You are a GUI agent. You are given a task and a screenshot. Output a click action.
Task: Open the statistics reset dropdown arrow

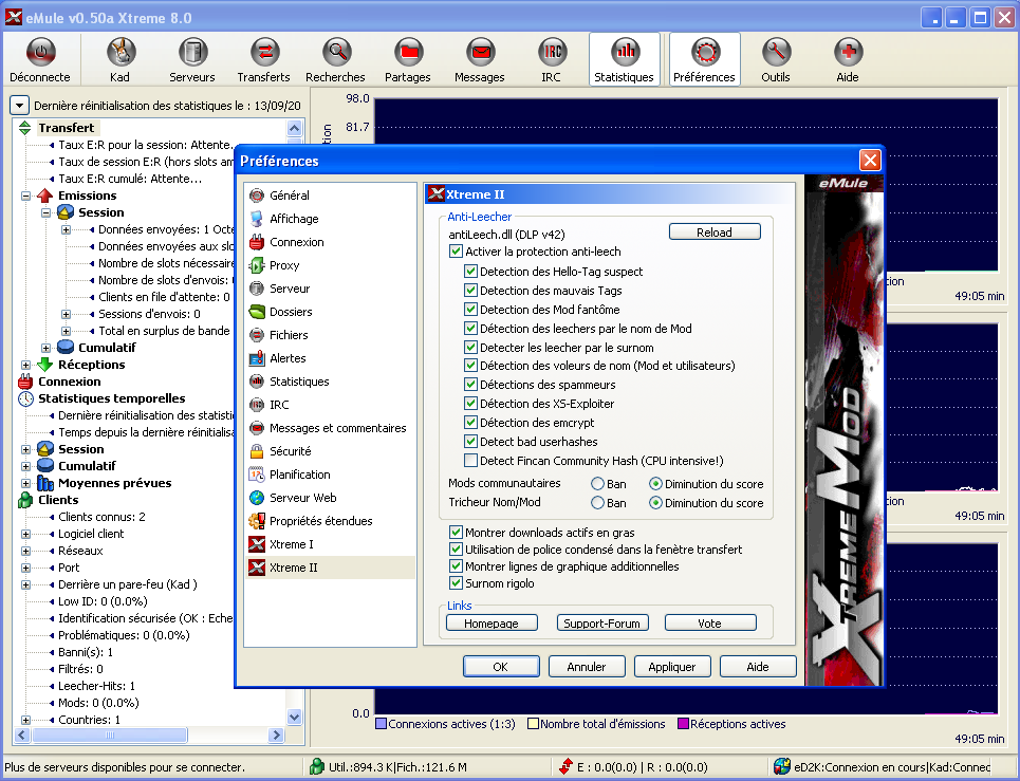[20, 105]
